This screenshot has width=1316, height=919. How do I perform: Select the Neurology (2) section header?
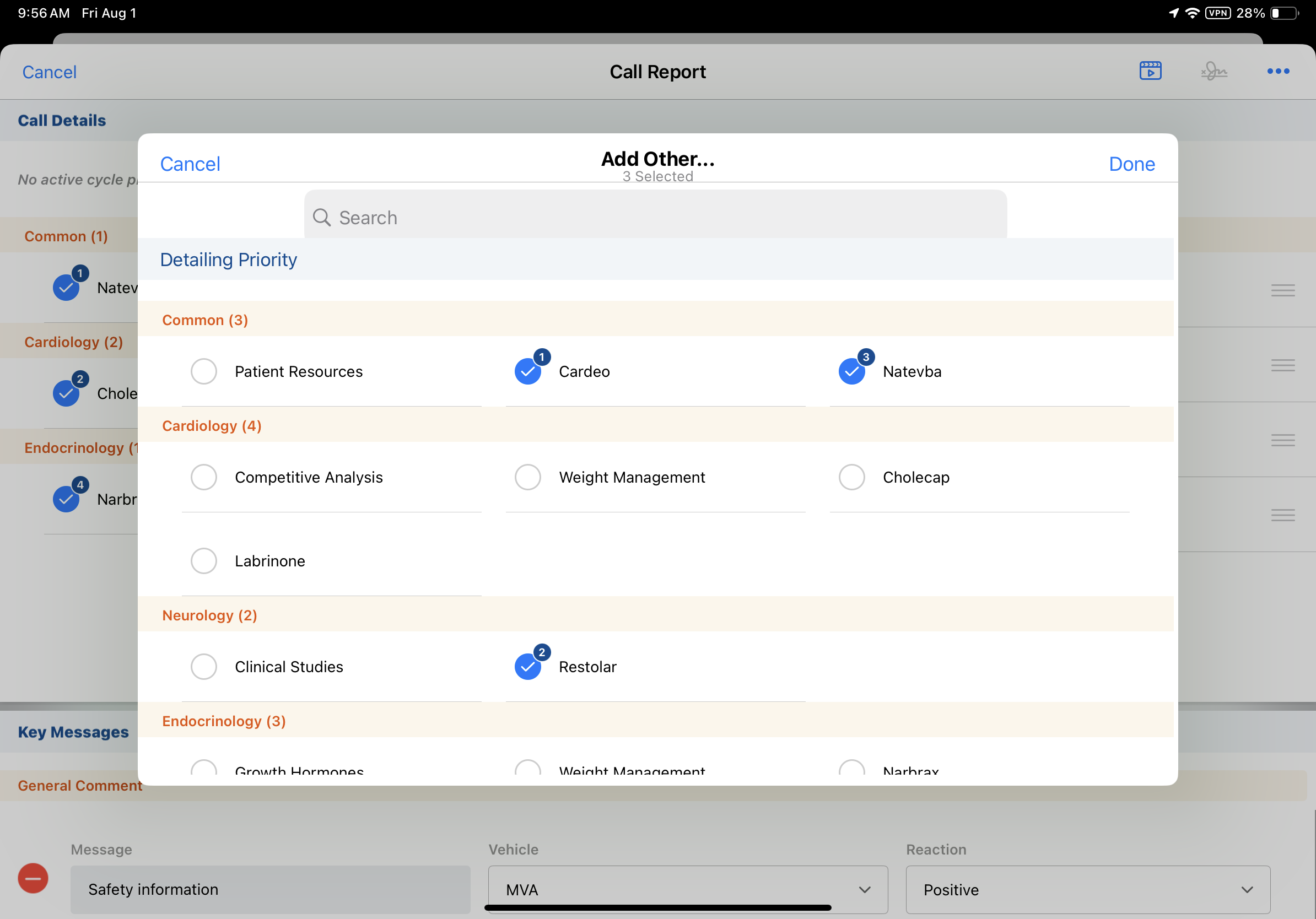[x=210, y=615]
